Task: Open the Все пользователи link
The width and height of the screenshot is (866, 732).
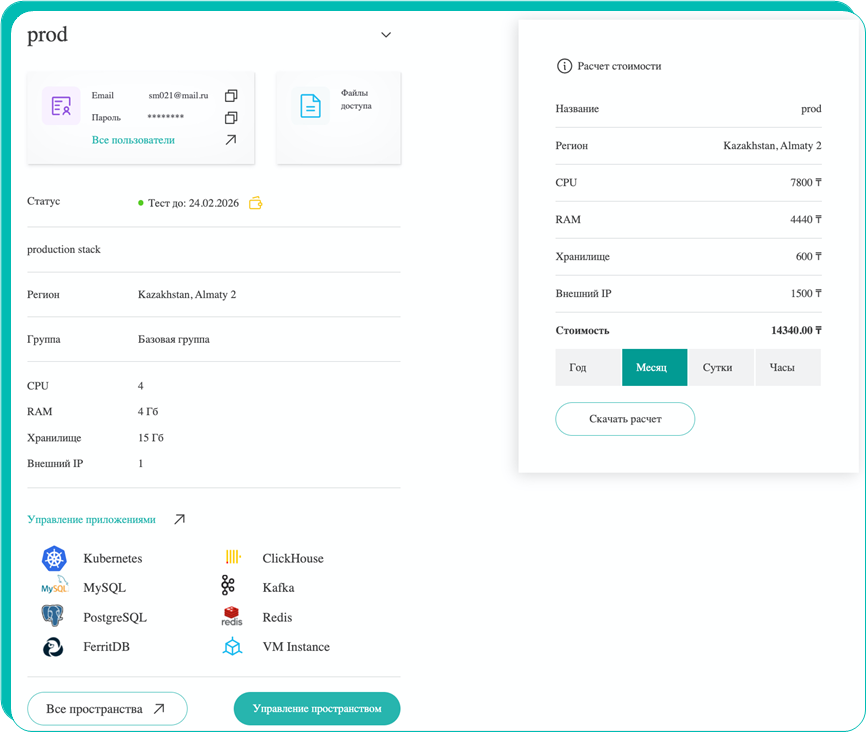Action: [x=133, y=140]
